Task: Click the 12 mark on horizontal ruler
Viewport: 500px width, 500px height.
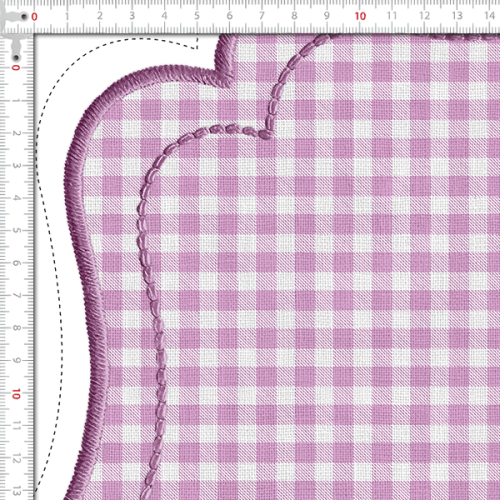Action: click(424, 16)
